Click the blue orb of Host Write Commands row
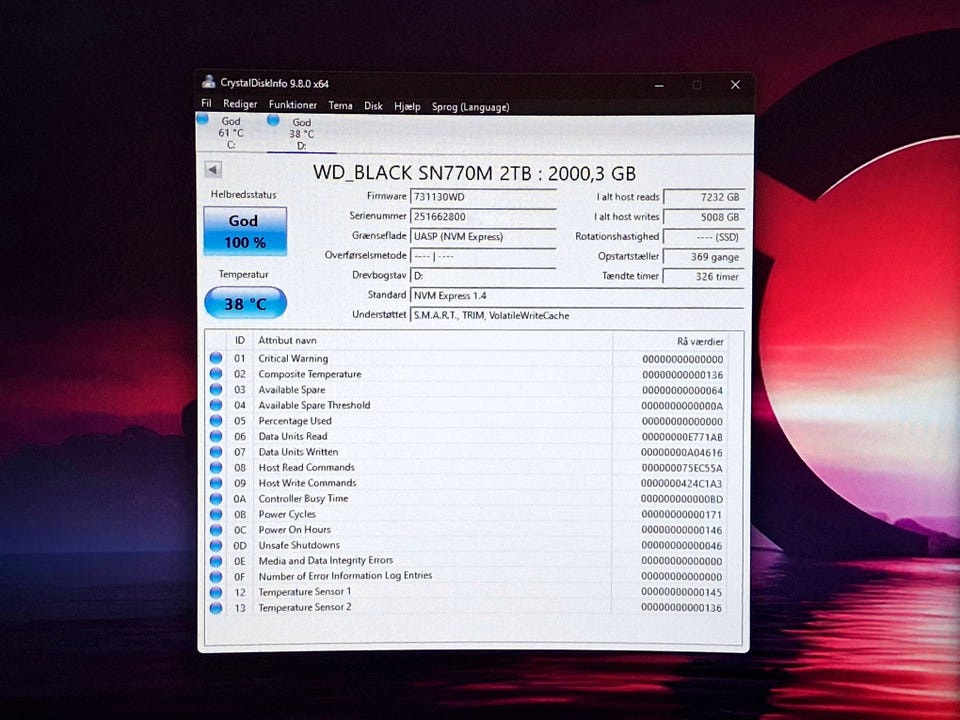The height and width of the screenshot is (720, 960). click(216, 482)
